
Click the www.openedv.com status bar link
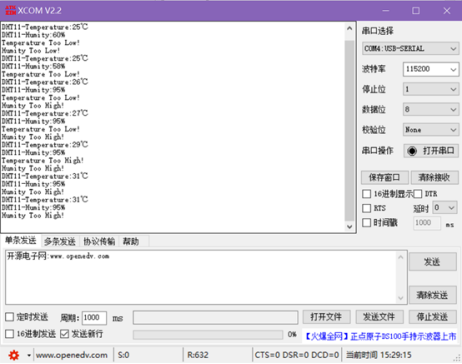72,355
